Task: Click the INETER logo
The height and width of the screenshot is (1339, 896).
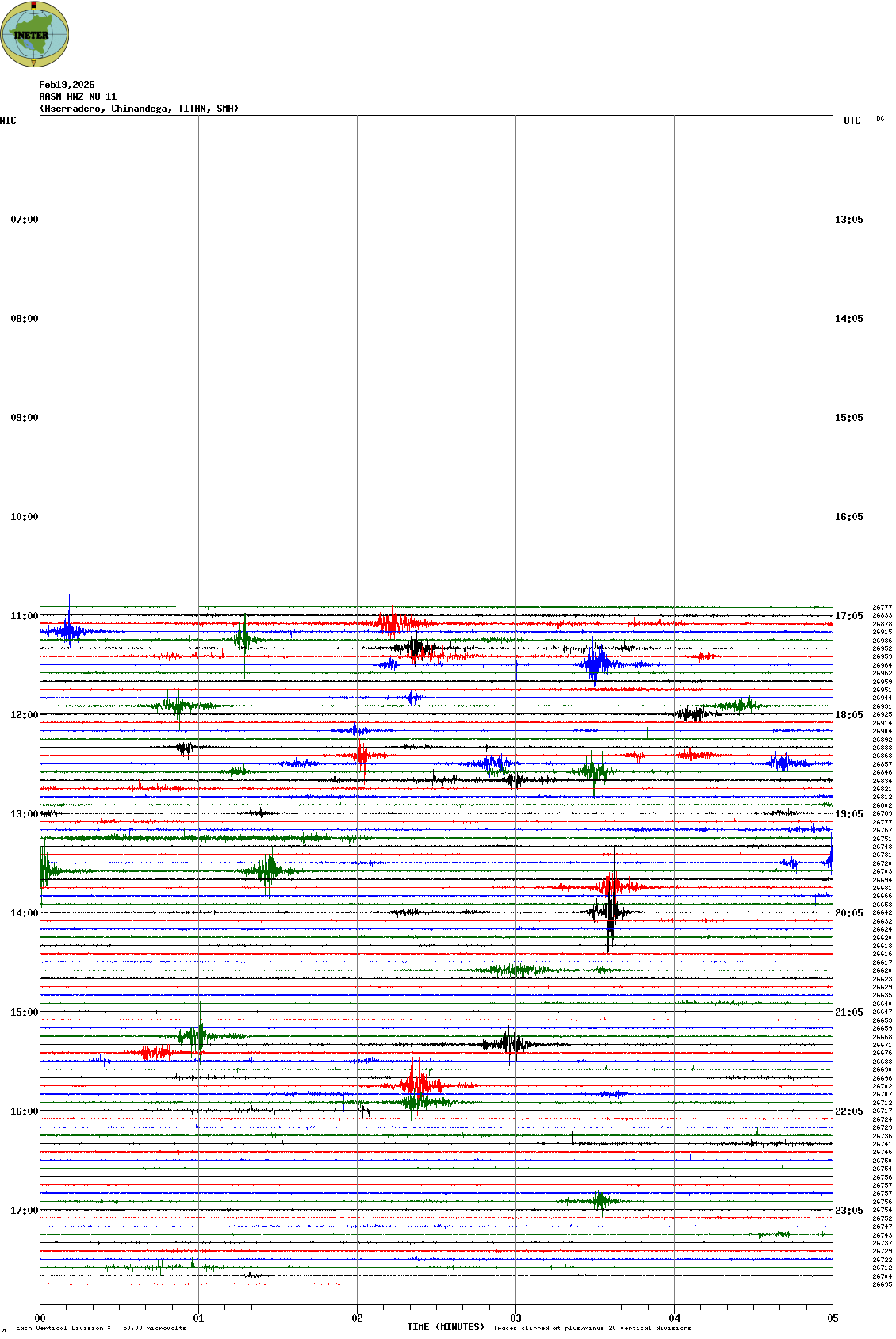Action: coord(35,35)
